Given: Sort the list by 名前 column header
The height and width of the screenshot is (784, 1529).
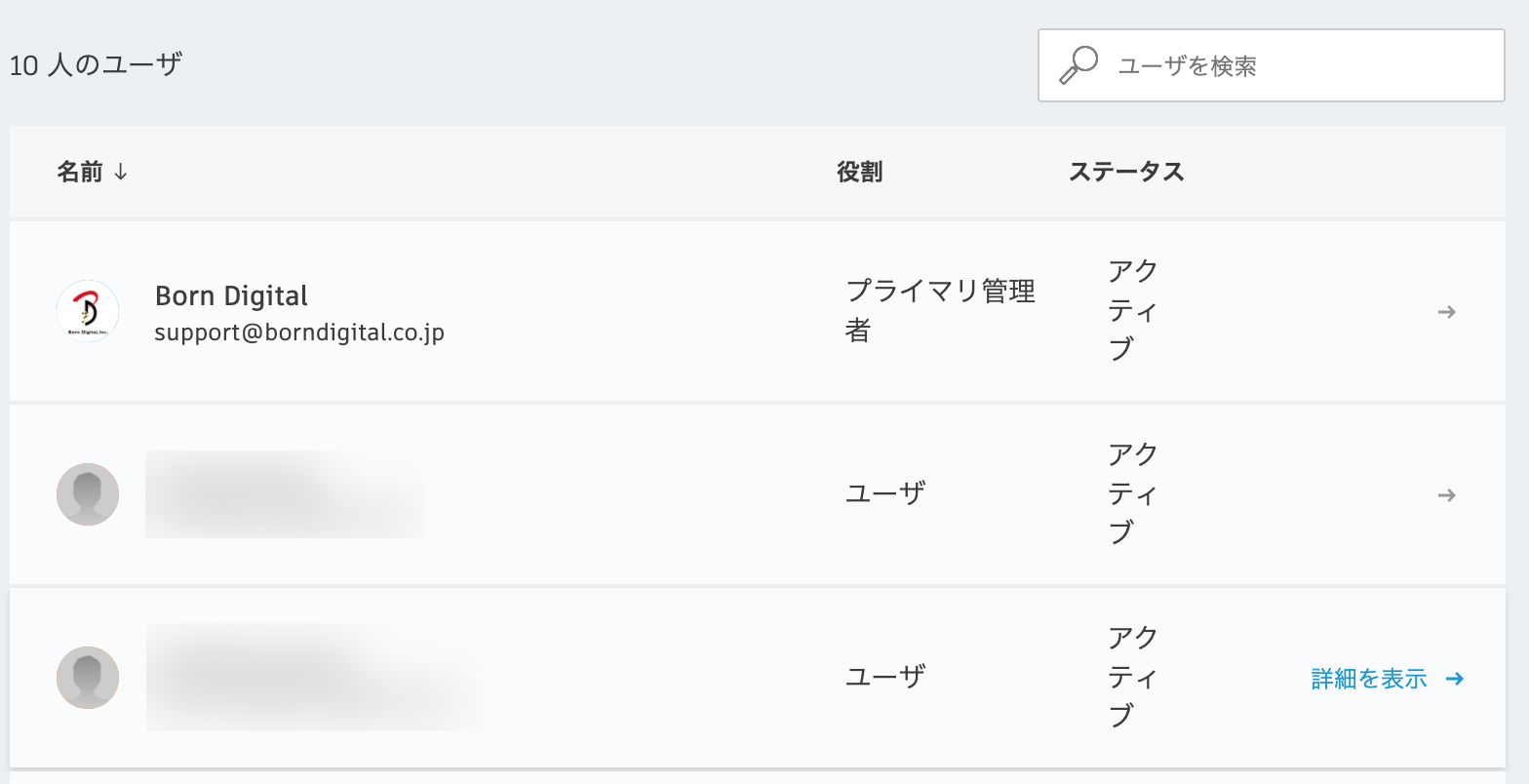Looking at the screenshot, I should click(x=80, y=172).
